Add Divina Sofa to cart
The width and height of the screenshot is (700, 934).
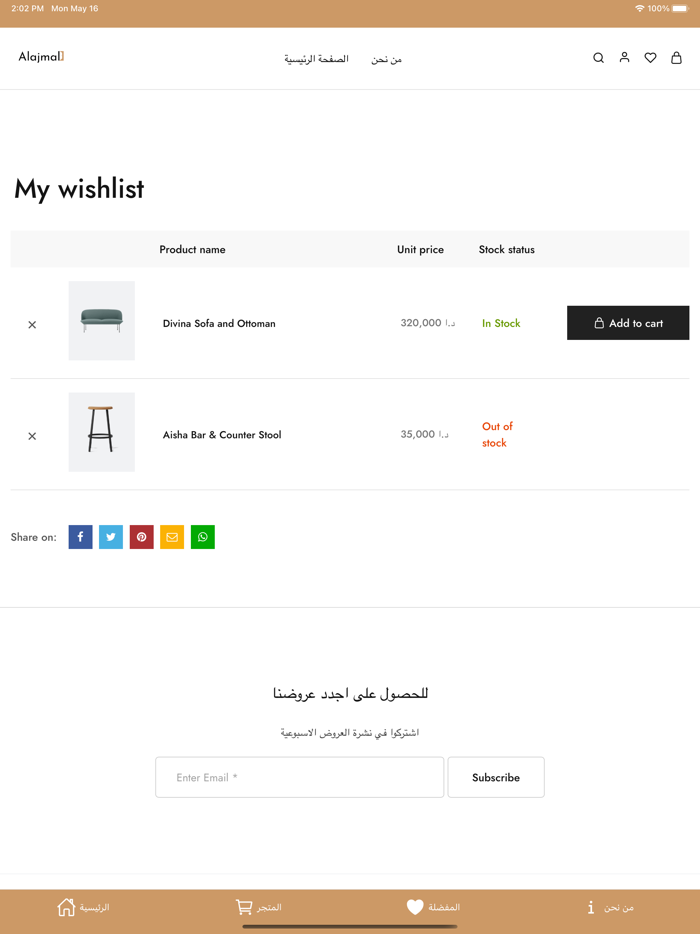coord(628,323)
